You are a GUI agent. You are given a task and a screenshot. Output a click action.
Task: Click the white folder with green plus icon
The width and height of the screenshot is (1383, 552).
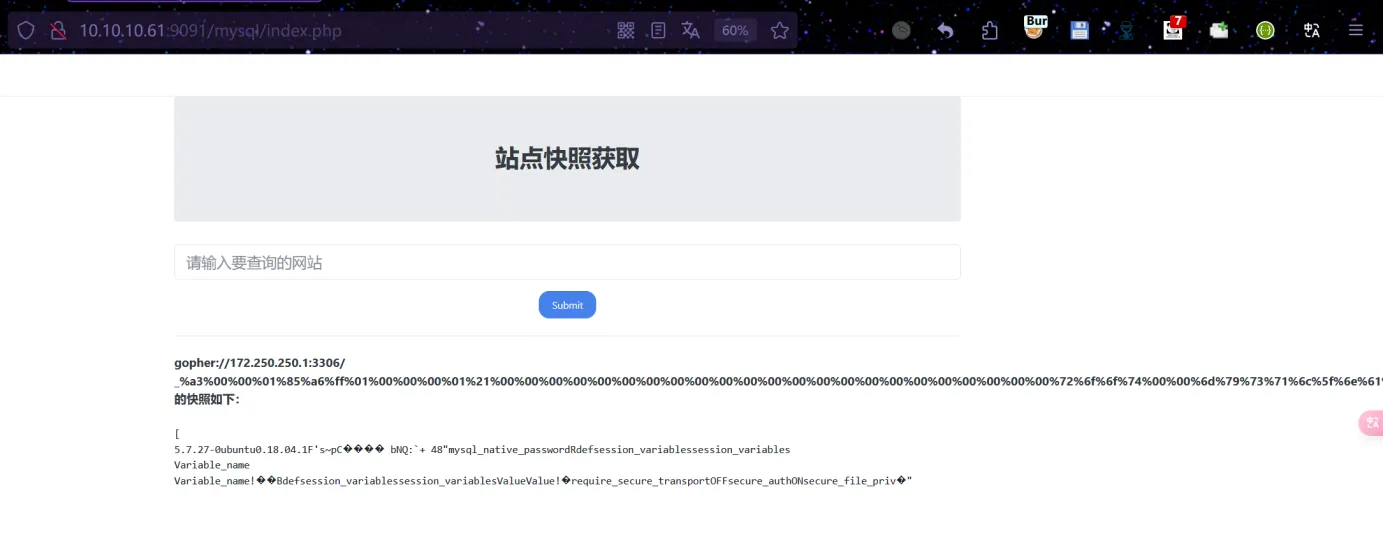pyautogui.click(x=1219, y=30)
